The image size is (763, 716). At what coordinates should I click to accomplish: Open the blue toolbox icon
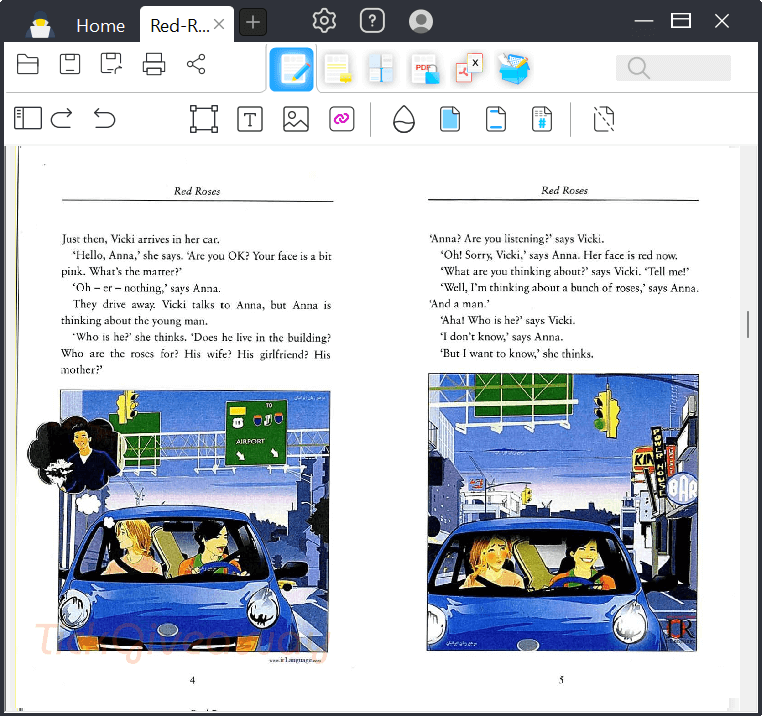pos(513,69)
